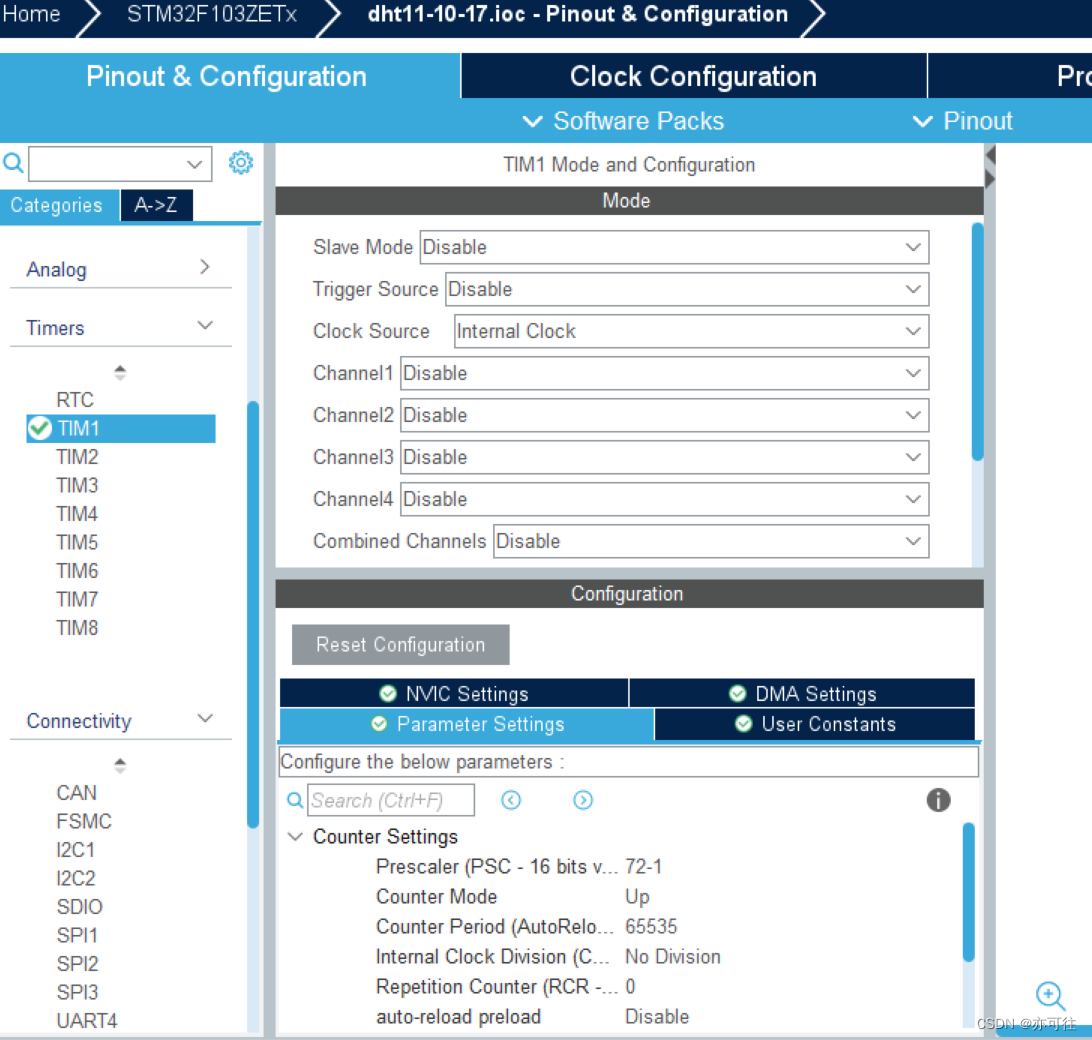Select SPI1 under Connectivity
This screenshot has height=1040, width=1092.
[77, 936]
